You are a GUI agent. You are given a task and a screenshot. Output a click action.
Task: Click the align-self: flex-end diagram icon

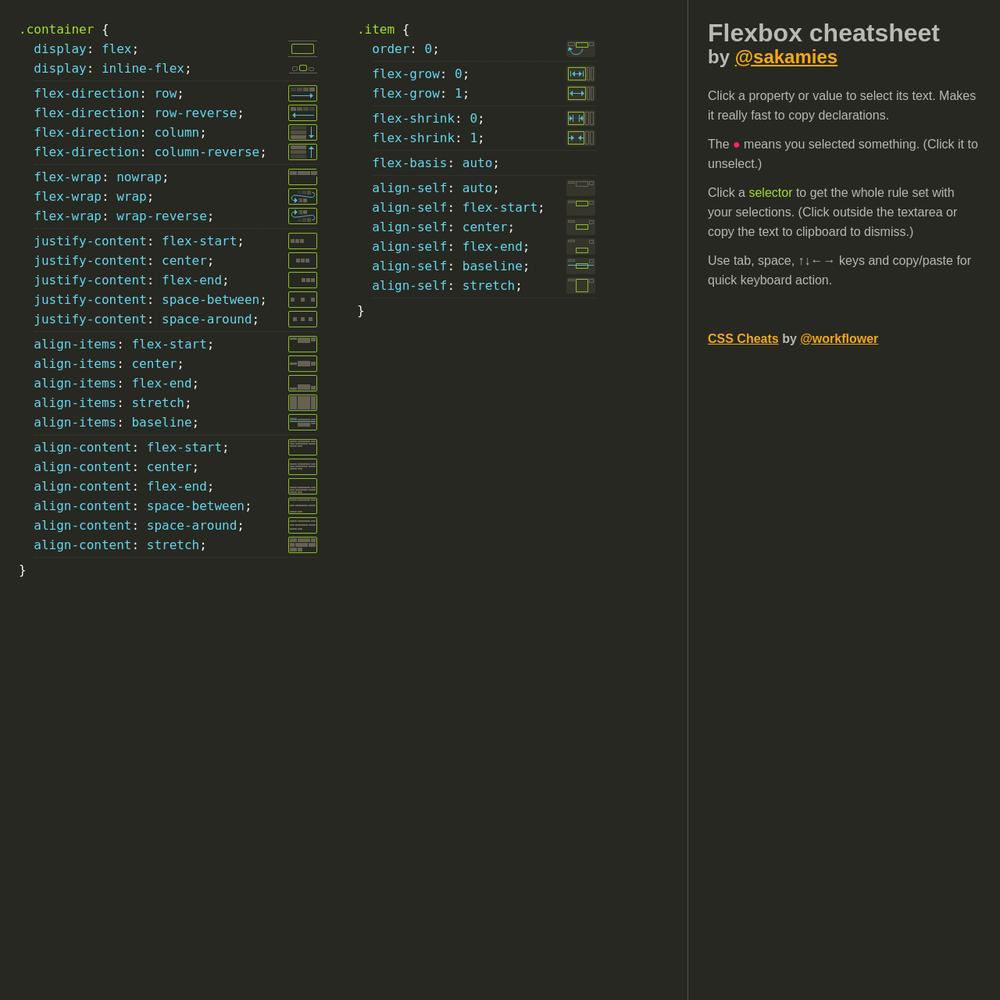tap(581, 247)
